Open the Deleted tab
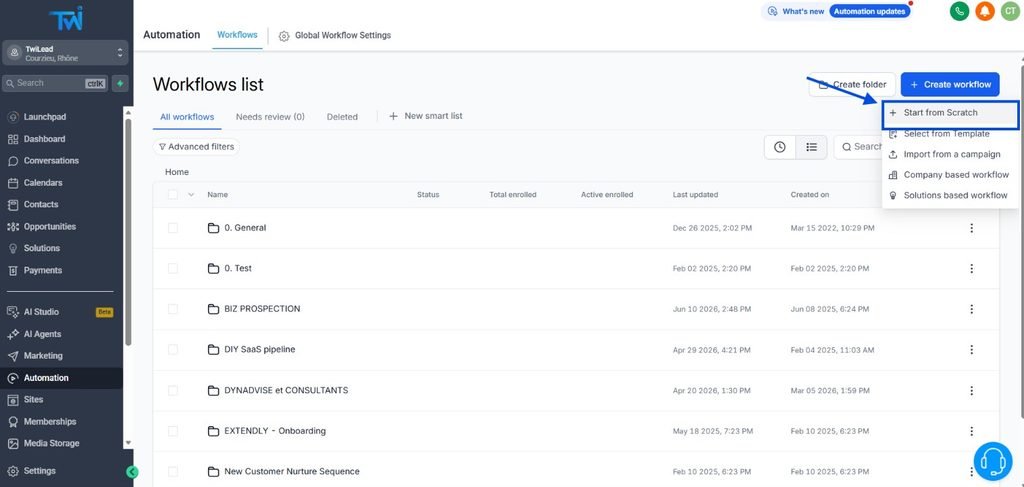 click(342, 117)
